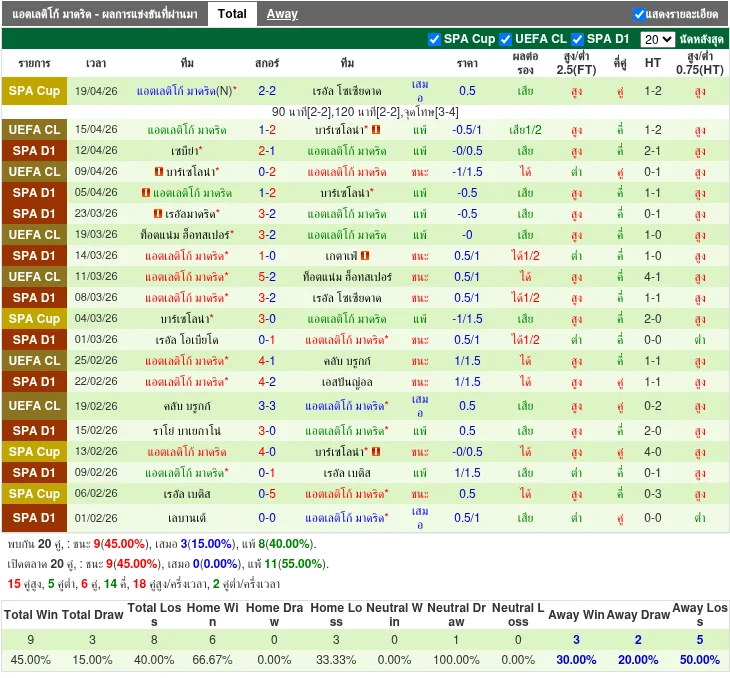The height and width of the screenshot is (678, 730).
Task: Click the SPA Cup league badge for 19/04/26
Action: click(35, 91)
